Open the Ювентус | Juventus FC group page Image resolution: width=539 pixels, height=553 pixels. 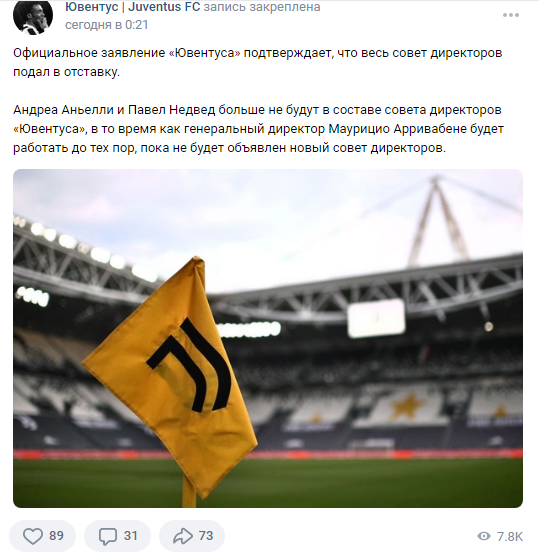pos(133,6)
